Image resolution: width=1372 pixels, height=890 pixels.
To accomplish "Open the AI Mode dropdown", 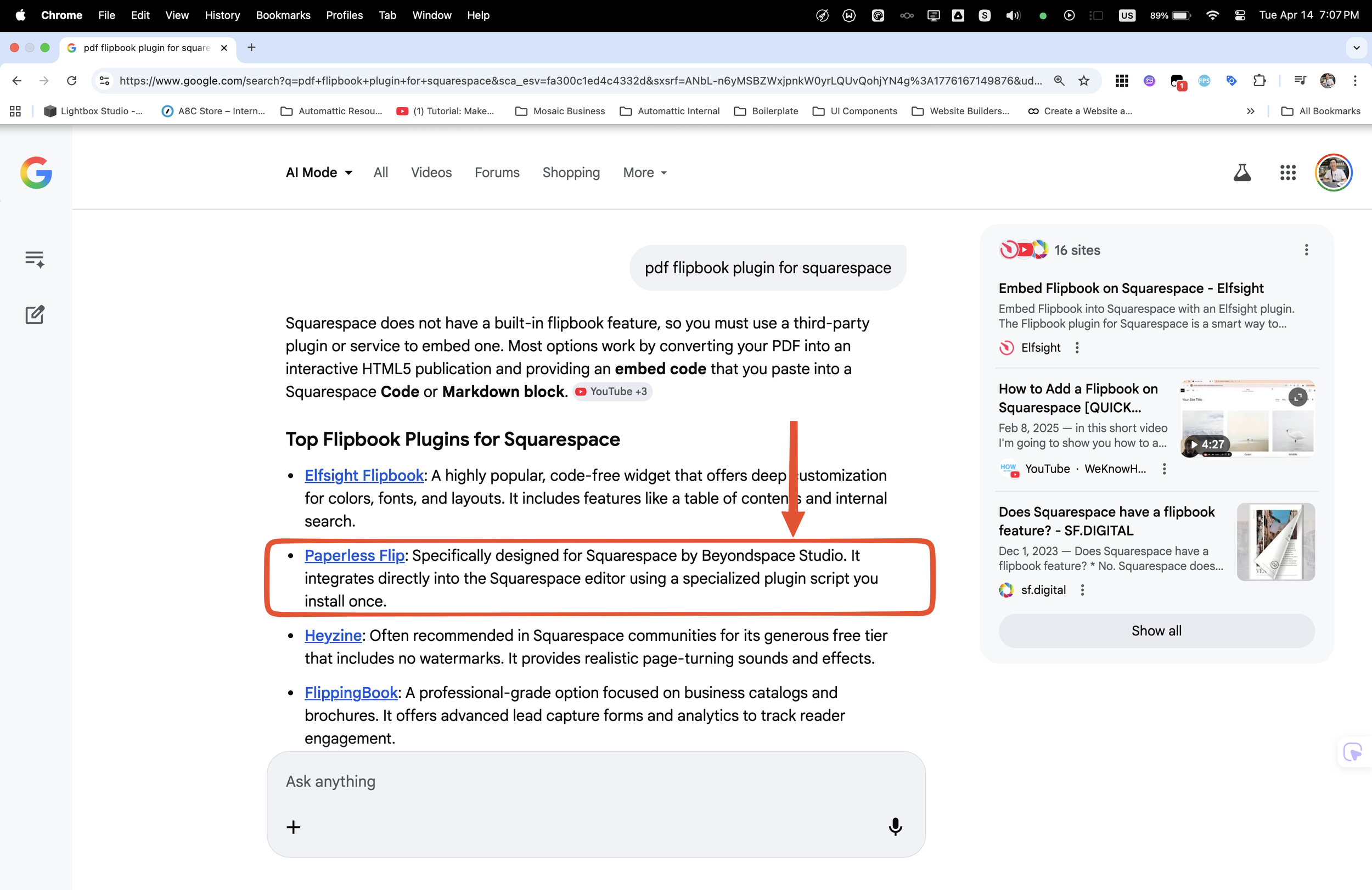I will (318, 172).
